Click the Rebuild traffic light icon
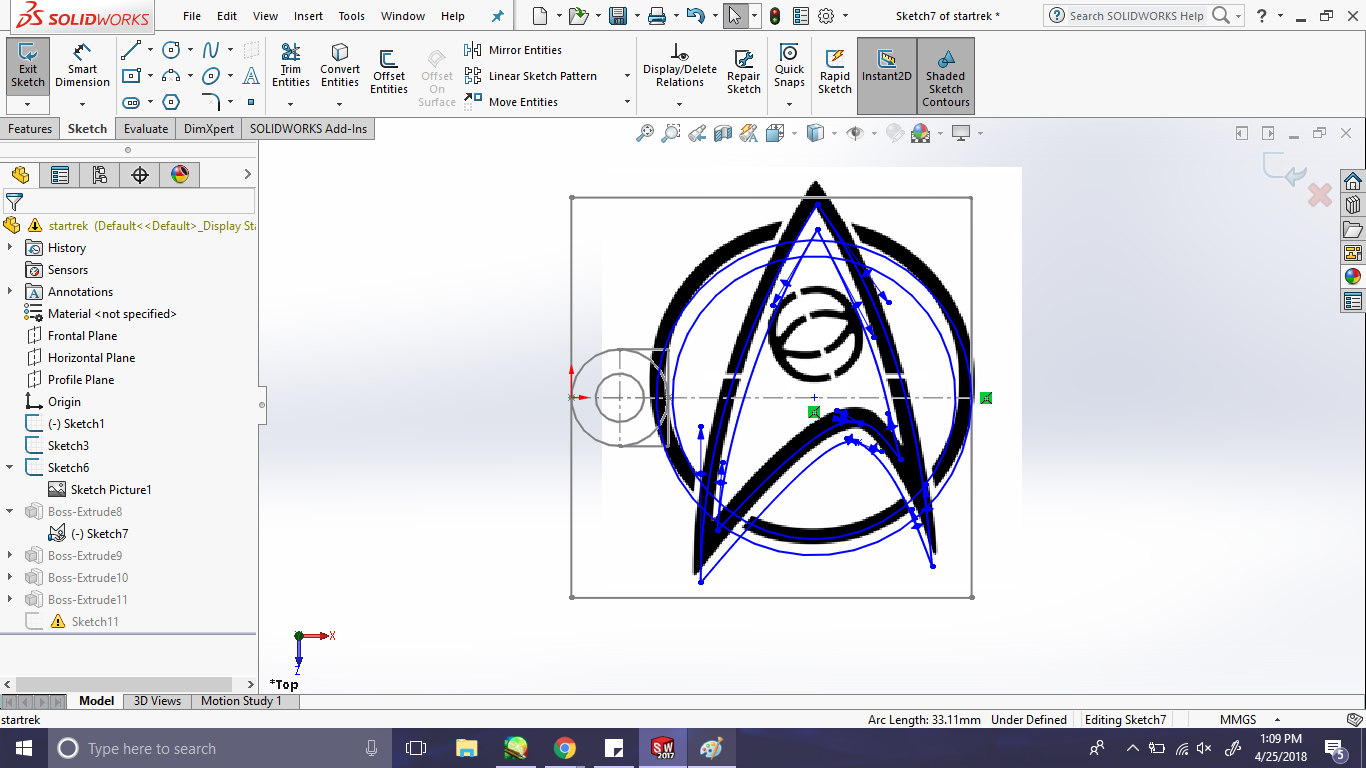 click(775, 16)
